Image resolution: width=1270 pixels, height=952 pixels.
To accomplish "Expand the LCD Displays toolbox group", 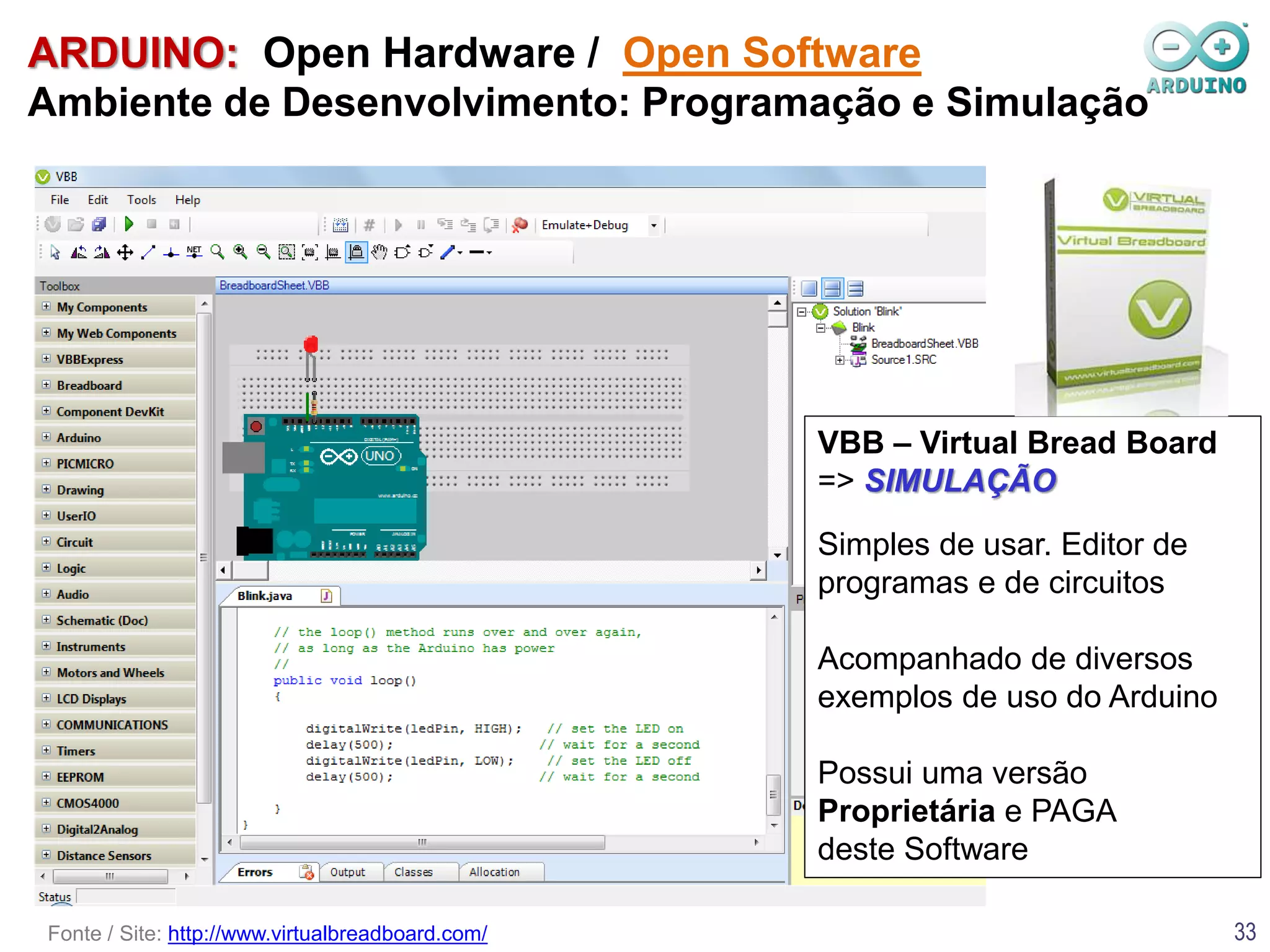I will click(x=46, y=698).
